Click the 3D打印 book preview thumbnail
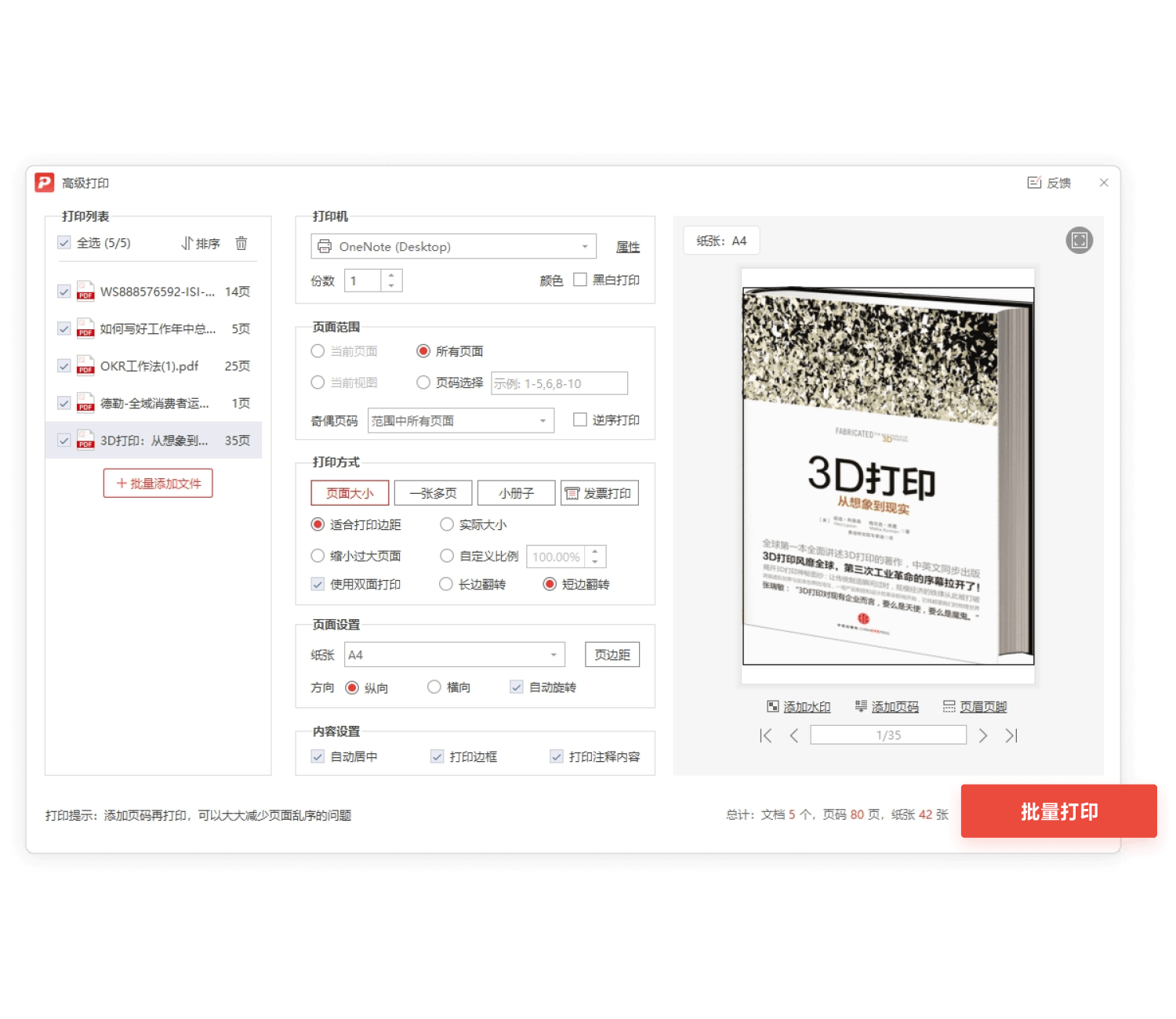Screen dimensions: 1176x1019 888,477
